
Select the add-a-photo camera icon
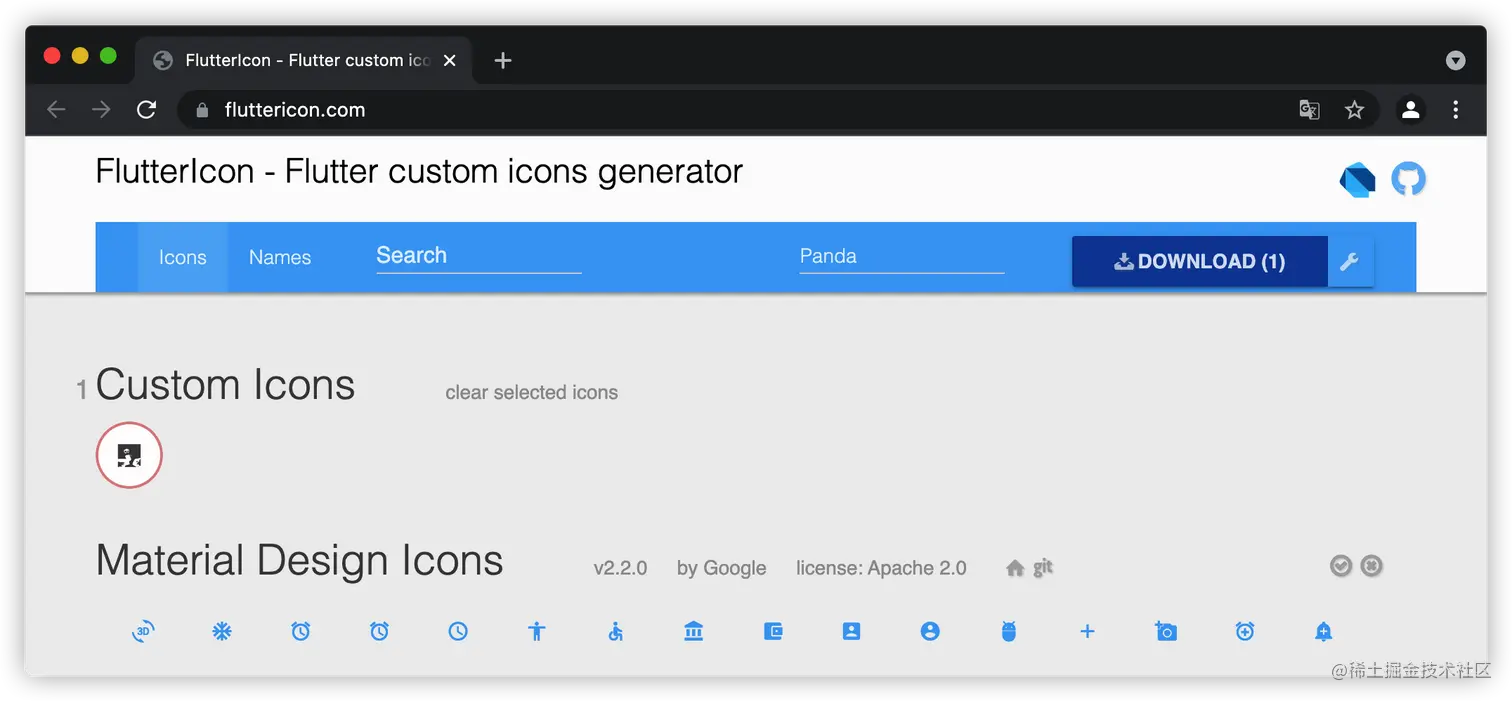pos(1166,631)
